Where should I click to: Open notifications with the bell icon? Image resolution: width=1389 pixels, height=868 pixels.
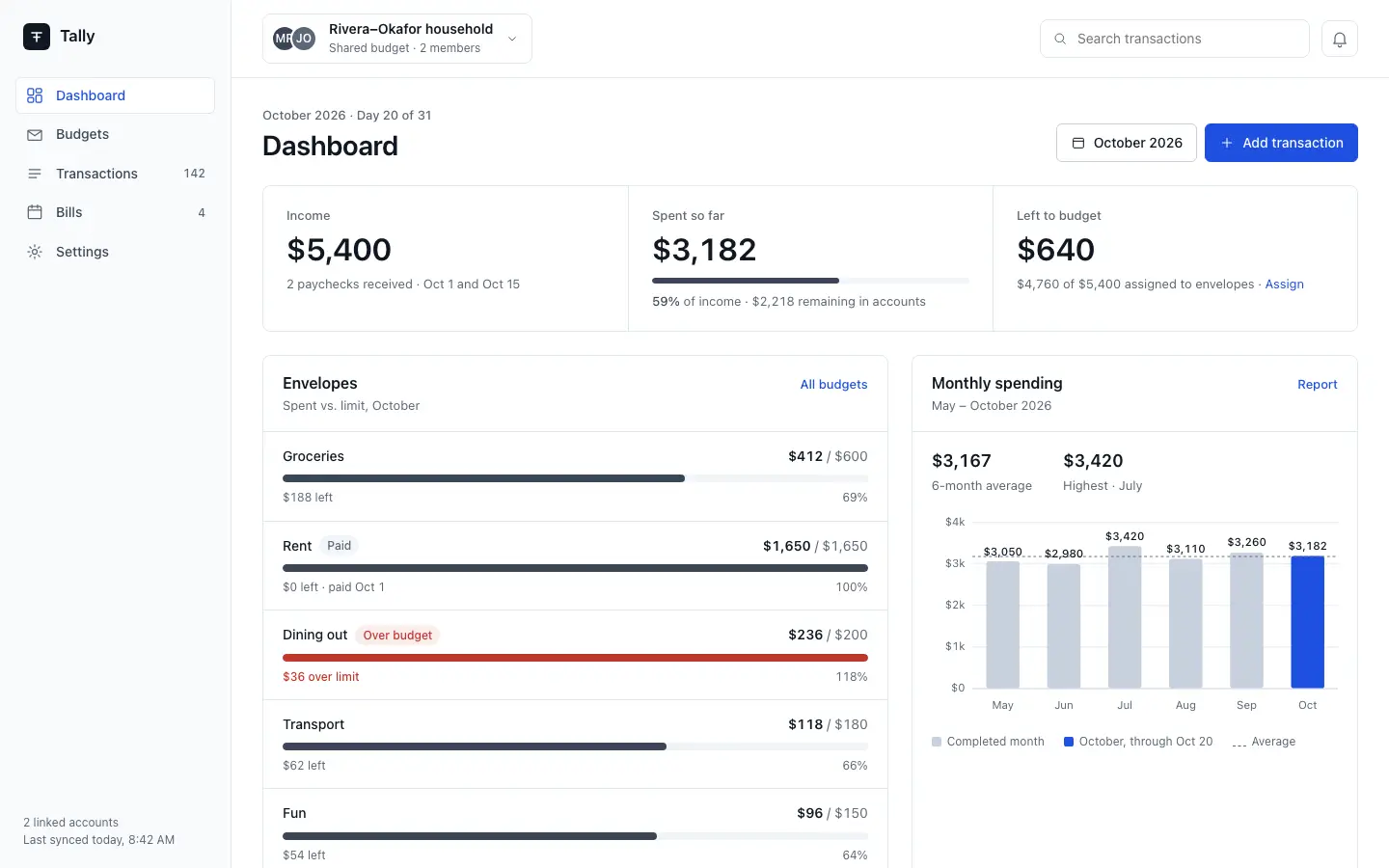click(1340, 39)
